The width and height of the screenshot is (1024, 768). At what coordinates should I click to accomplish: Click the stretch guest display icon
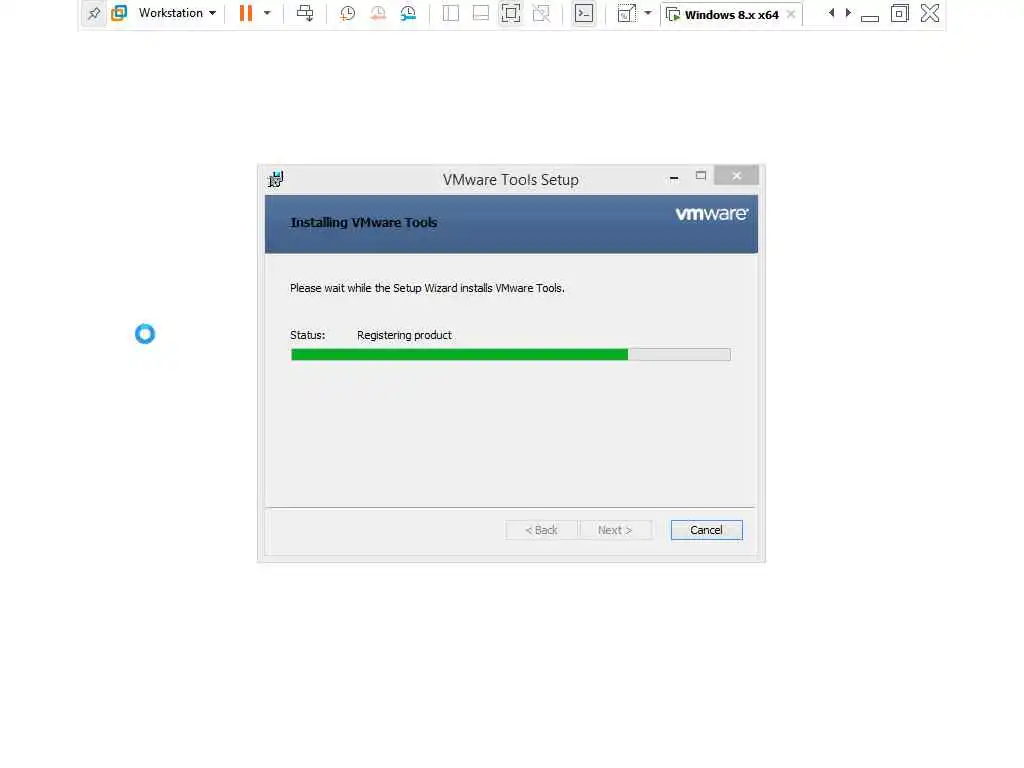[626, 13]
